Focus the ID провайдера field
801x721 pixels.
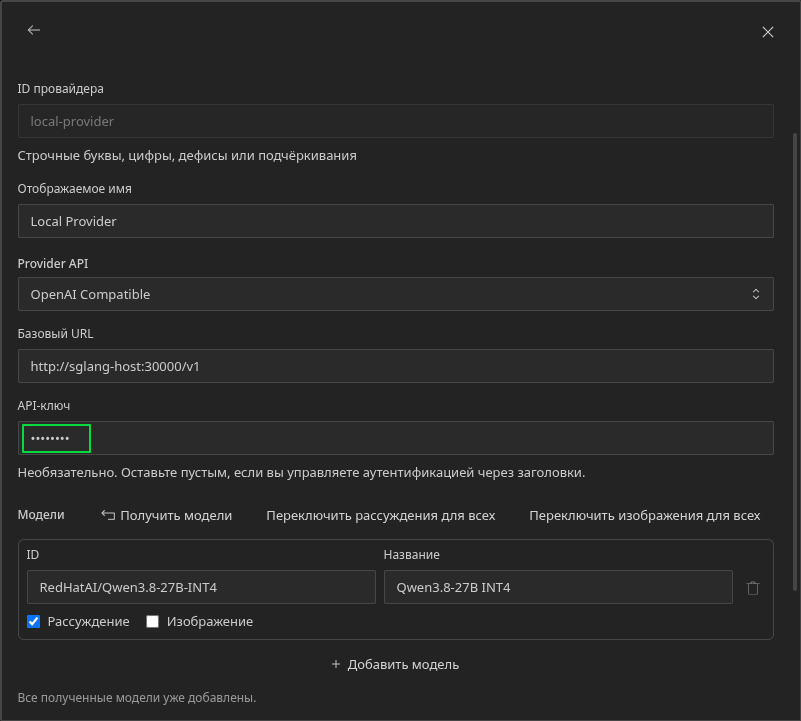tap(395, 121)
